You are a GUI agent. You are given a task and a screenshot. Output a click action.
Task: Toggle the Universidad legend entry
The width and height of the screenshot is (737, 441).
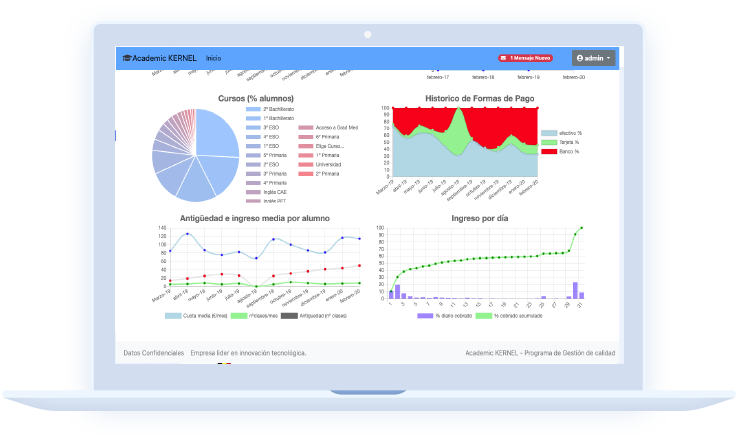(x=320, y=165)
